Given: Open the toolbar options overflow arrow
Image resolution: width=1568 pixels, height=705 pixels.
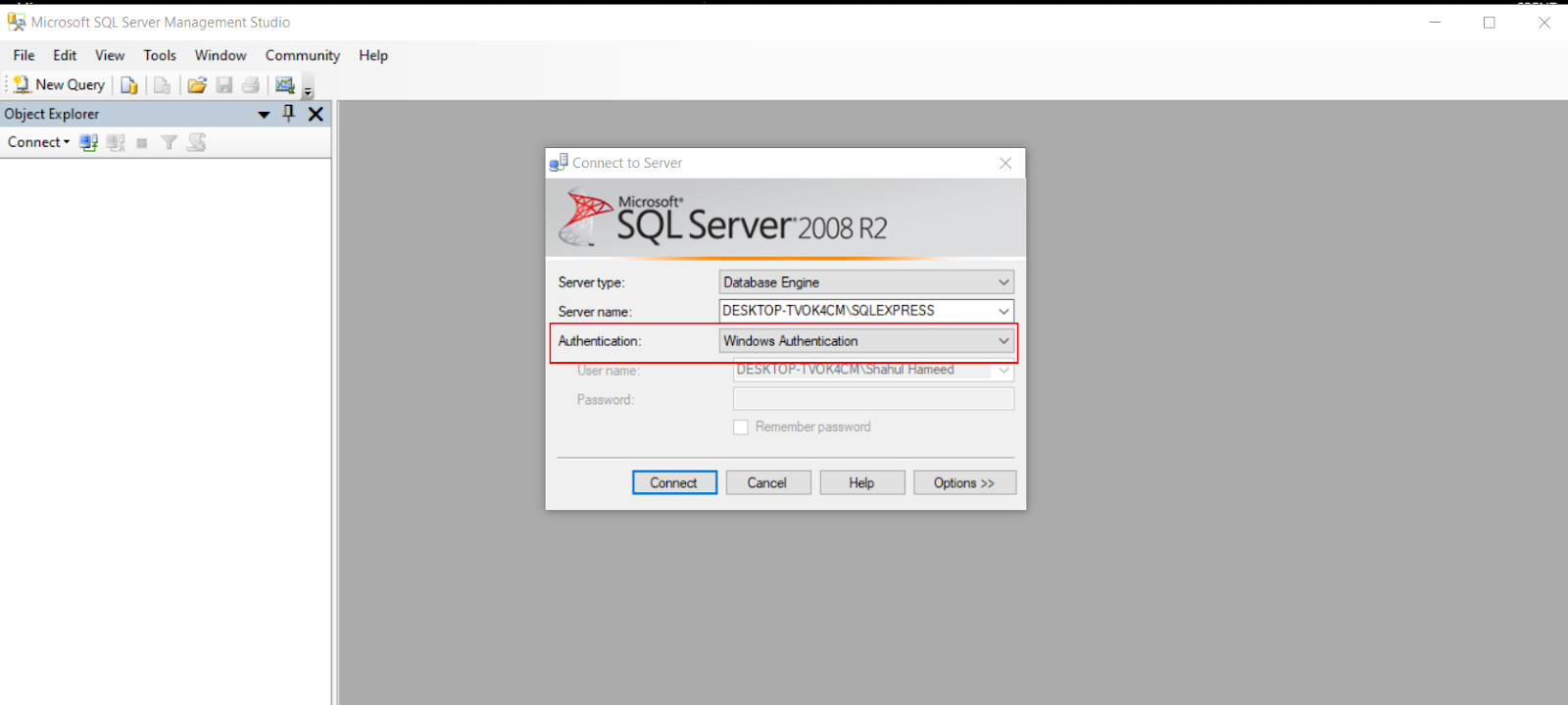Looking at the screenshot, I should pos(308,90).
